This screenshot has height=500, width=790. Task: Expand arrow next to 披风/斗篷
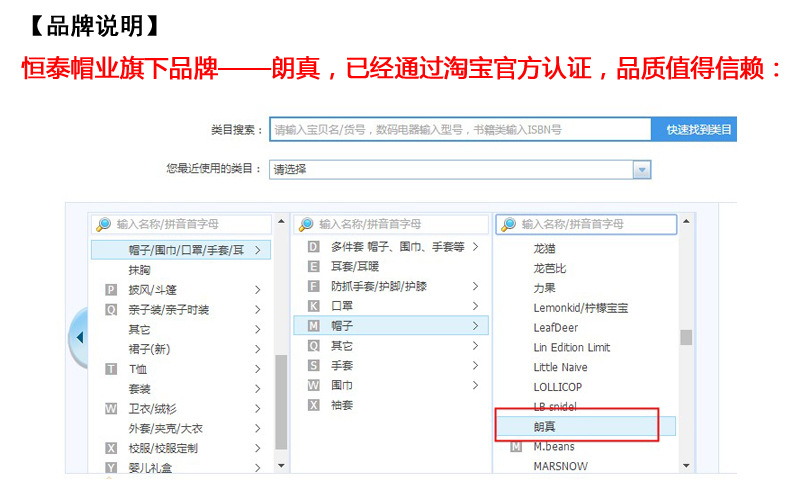(258, 290)
